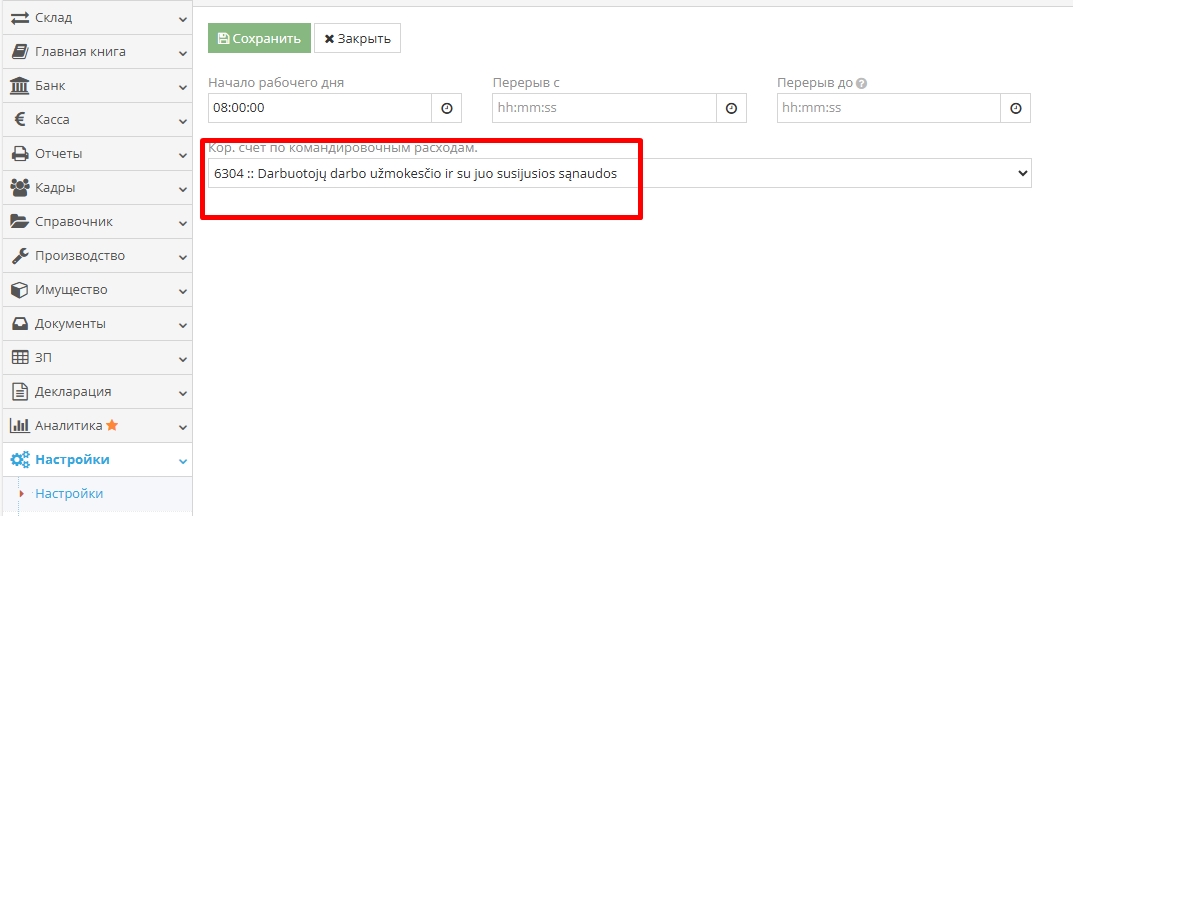This screenshot has width=1200, height=900.
Task: Click the bank building icon in sidebar
Action: 19,86
